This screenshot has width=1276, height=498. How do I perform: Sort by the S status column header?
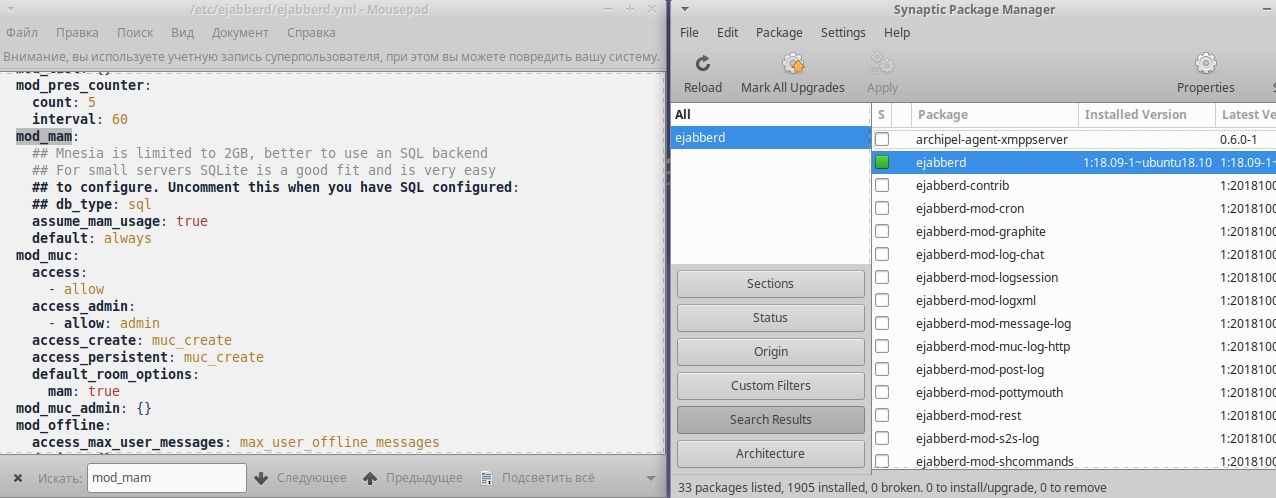tap(881, 114)
